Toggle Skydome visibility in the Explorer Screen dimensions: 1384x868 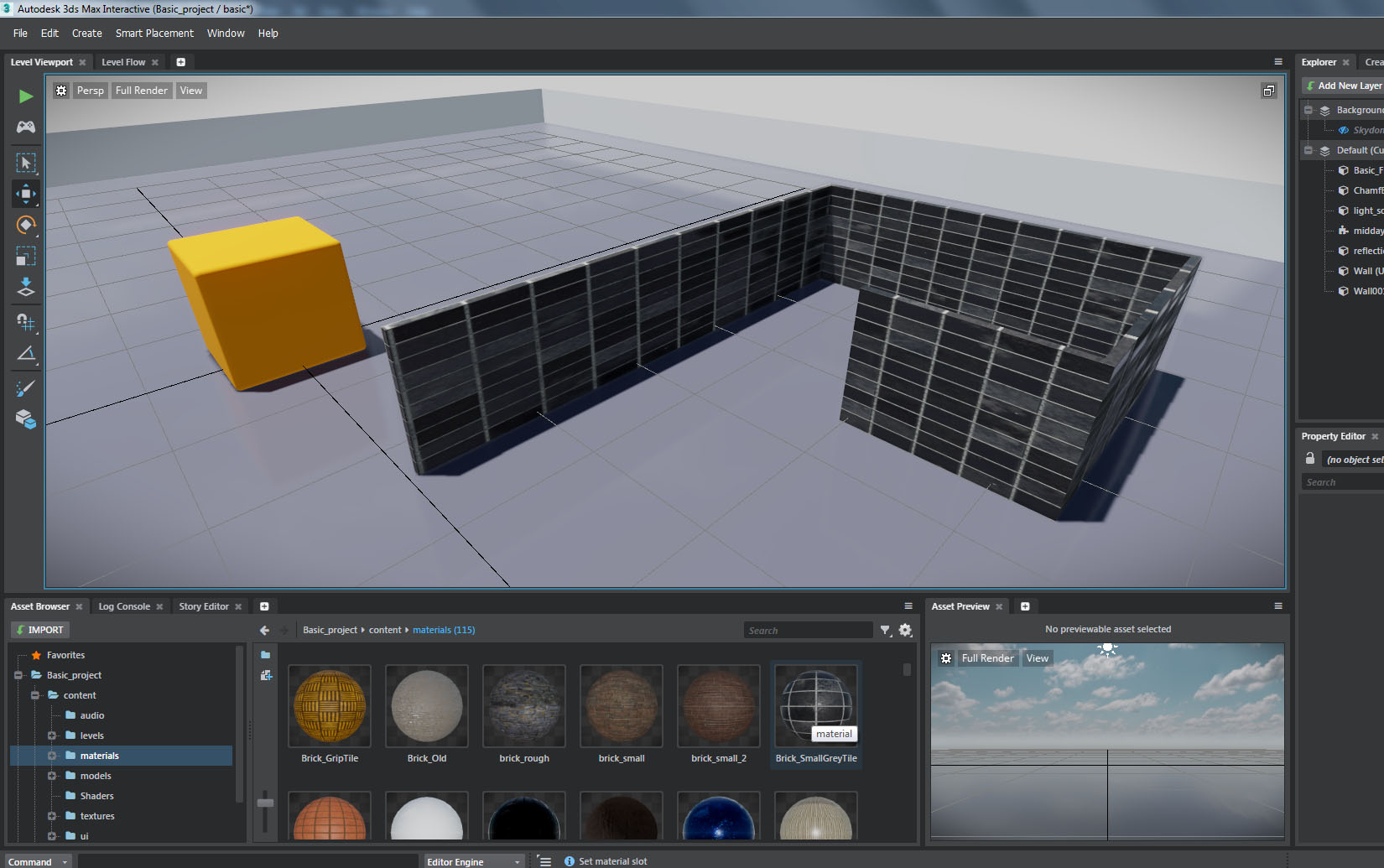[1343, 130]
